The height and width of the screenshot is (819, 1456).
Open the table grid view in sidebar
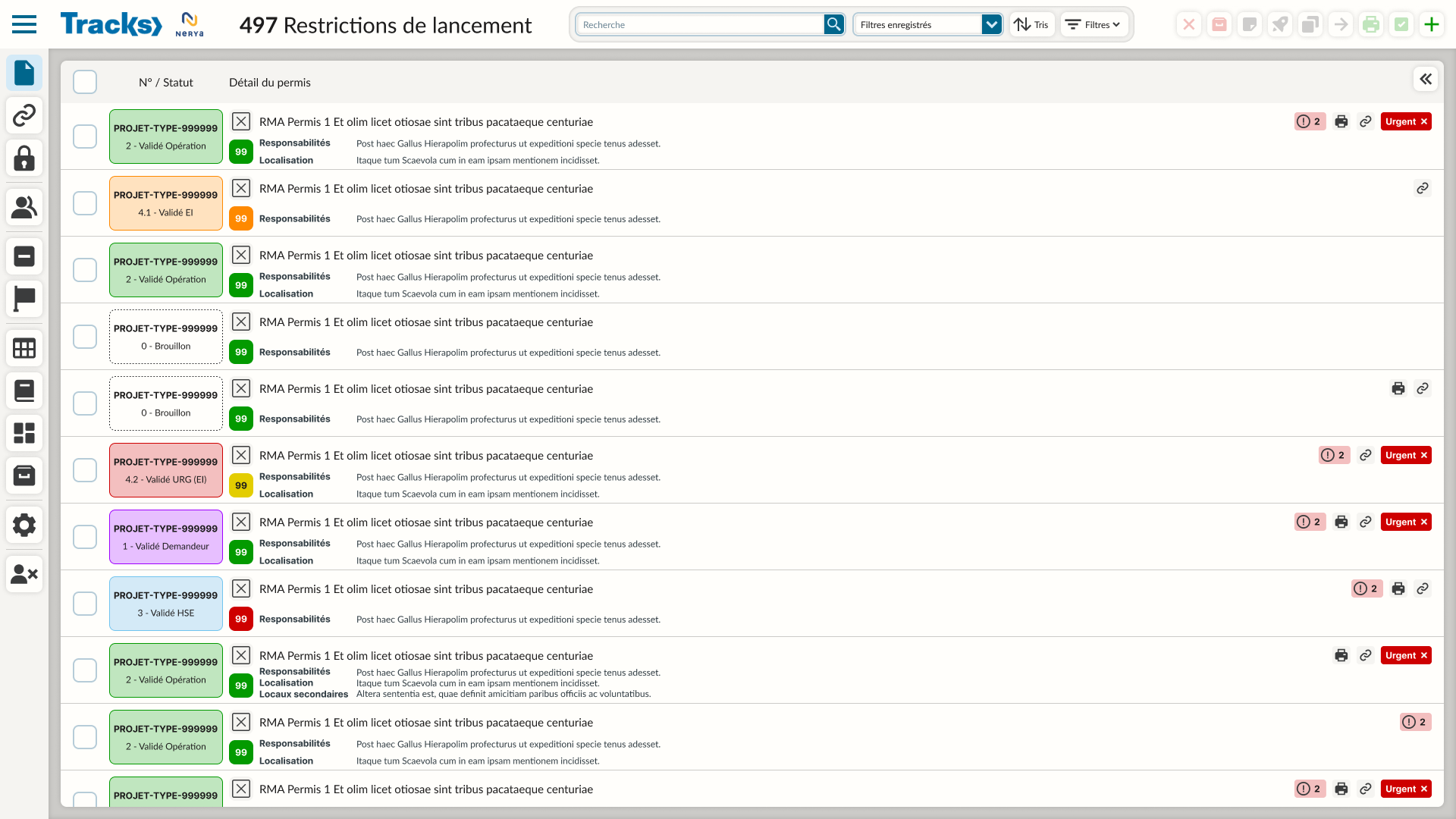pos(24,348)
